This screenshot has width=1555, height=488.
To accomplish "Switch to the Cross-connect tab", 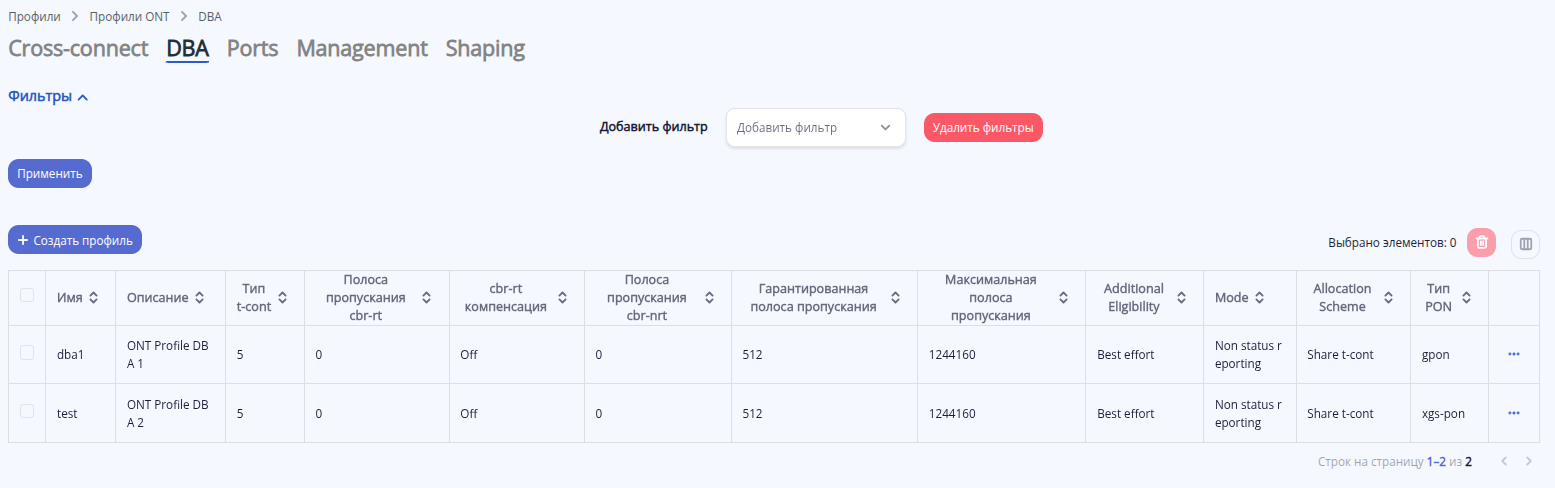I will pos(78,48).
